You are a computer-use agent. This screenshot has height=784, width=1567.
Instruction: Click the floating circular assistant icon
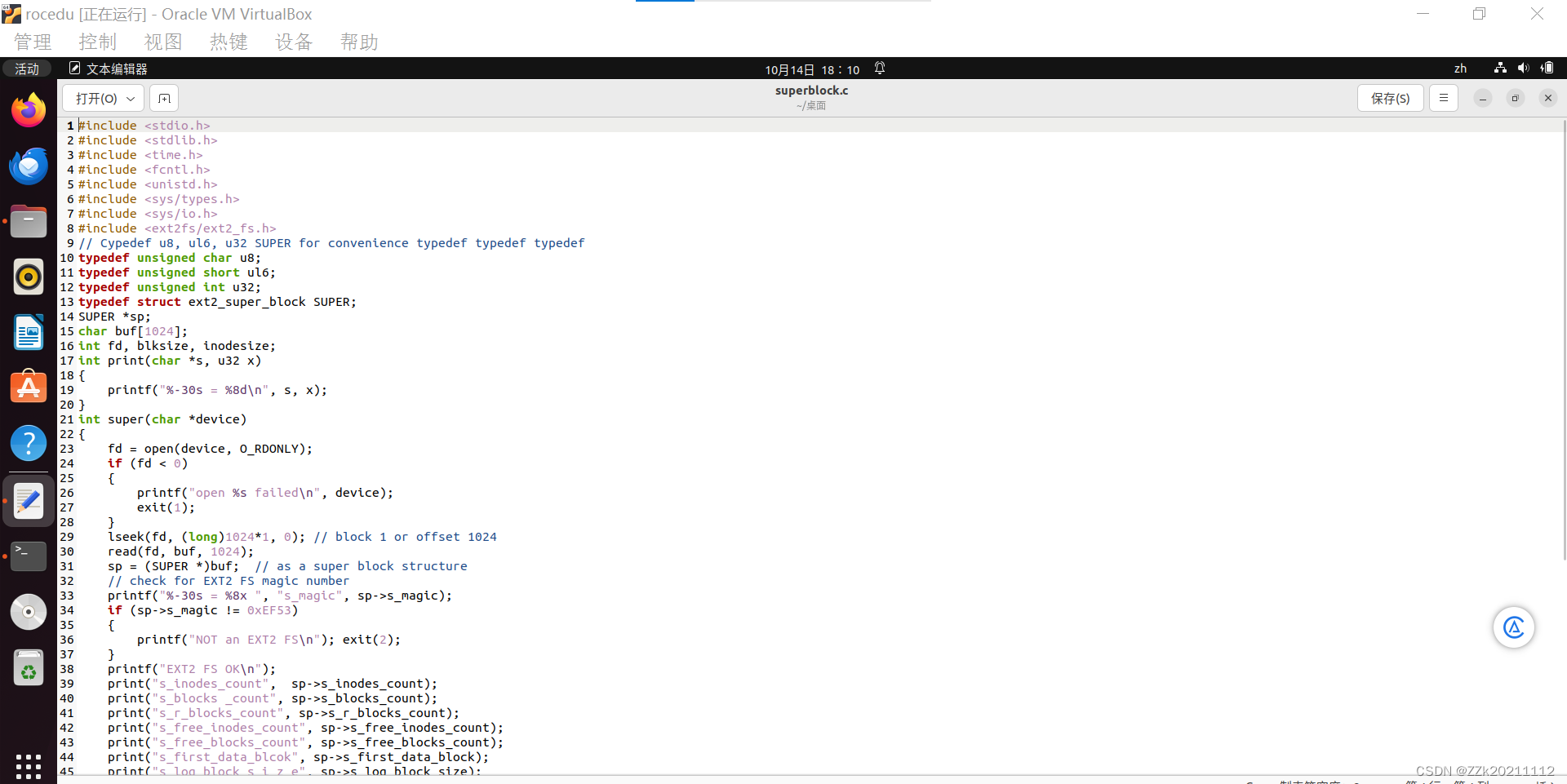1514,627
